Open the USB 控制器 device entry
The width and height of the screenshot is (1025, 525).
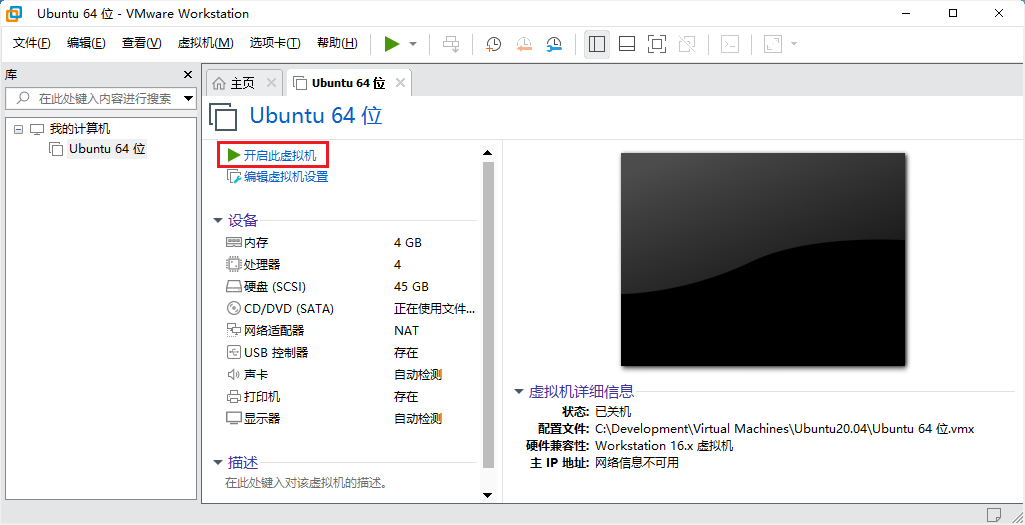(267, 352)
